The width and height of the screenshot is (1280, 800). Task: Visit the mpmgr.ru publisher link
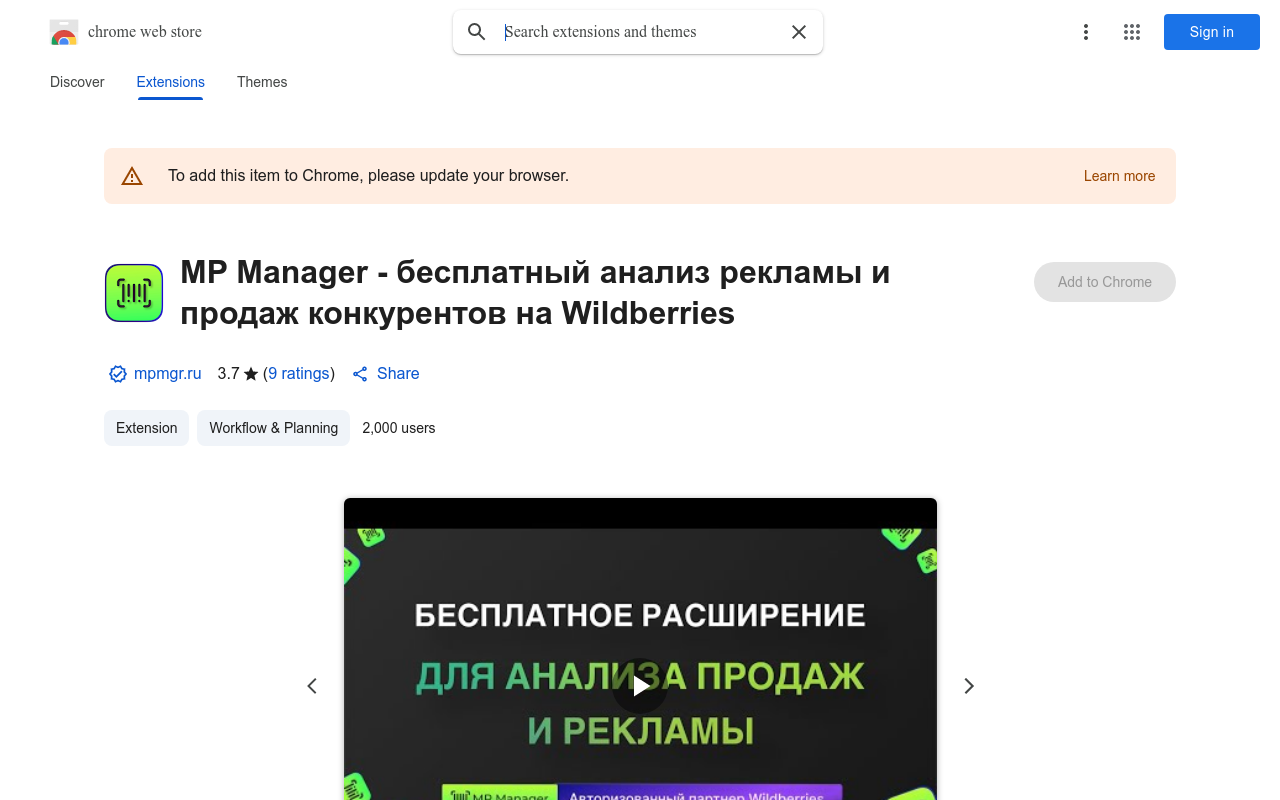click(168, 374)
